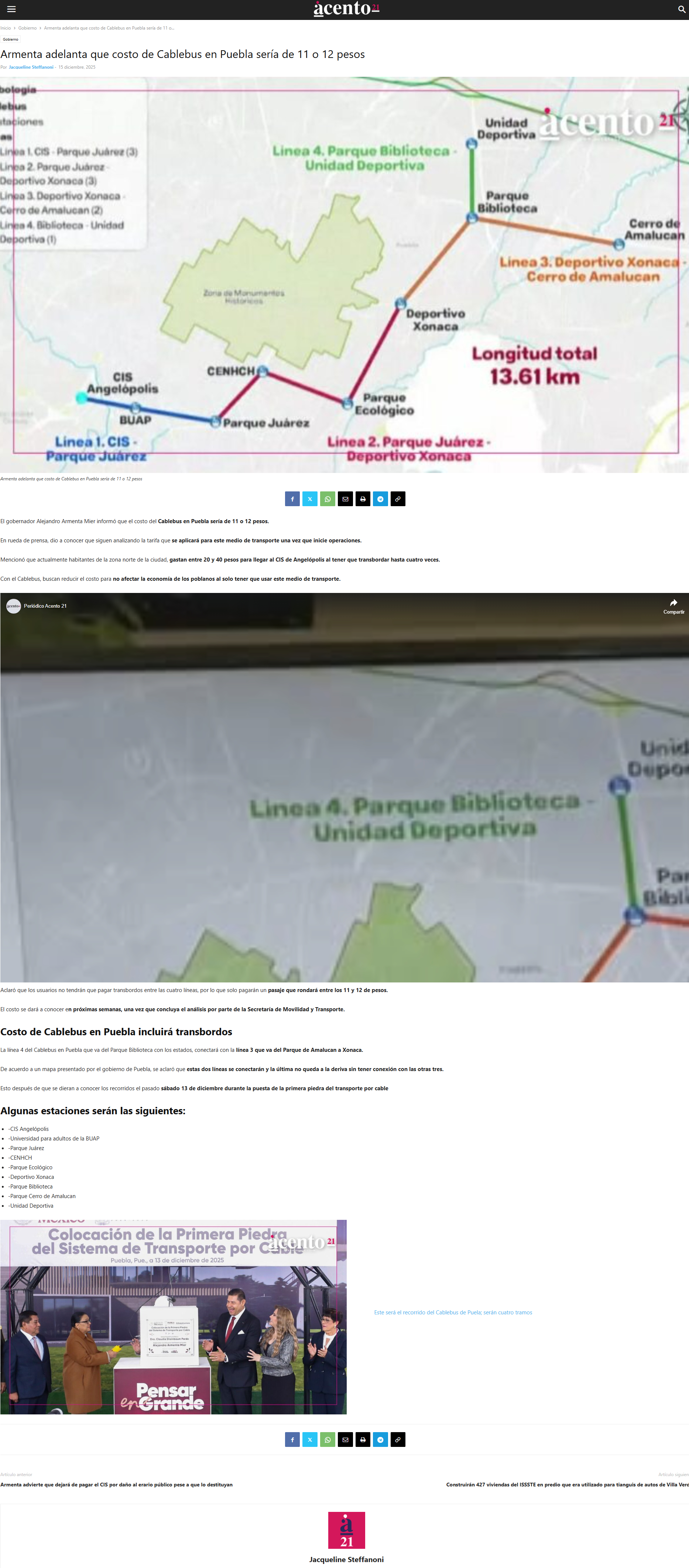
Task: Open the Periódico Acento 21 video title
Action: (x=46, y=606)
